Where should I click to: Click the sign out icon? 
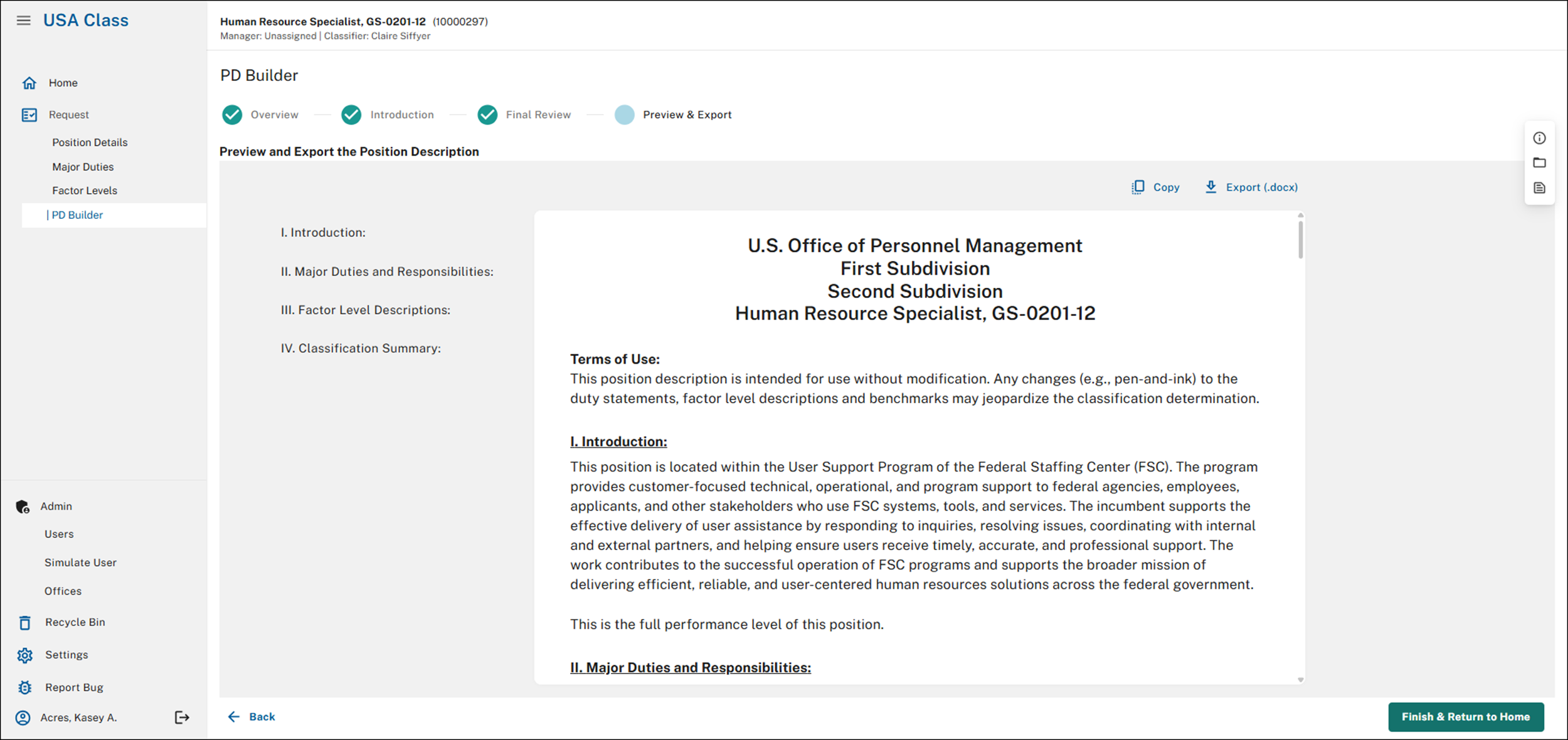pyautogui.click(x=182, y=717)
